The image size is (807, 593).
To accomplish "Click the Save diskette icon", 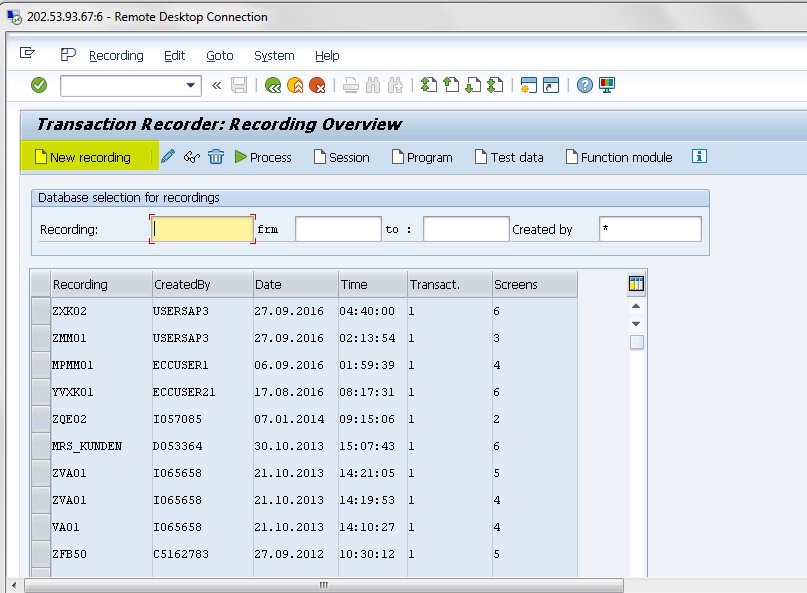I will tap(238, 85).
